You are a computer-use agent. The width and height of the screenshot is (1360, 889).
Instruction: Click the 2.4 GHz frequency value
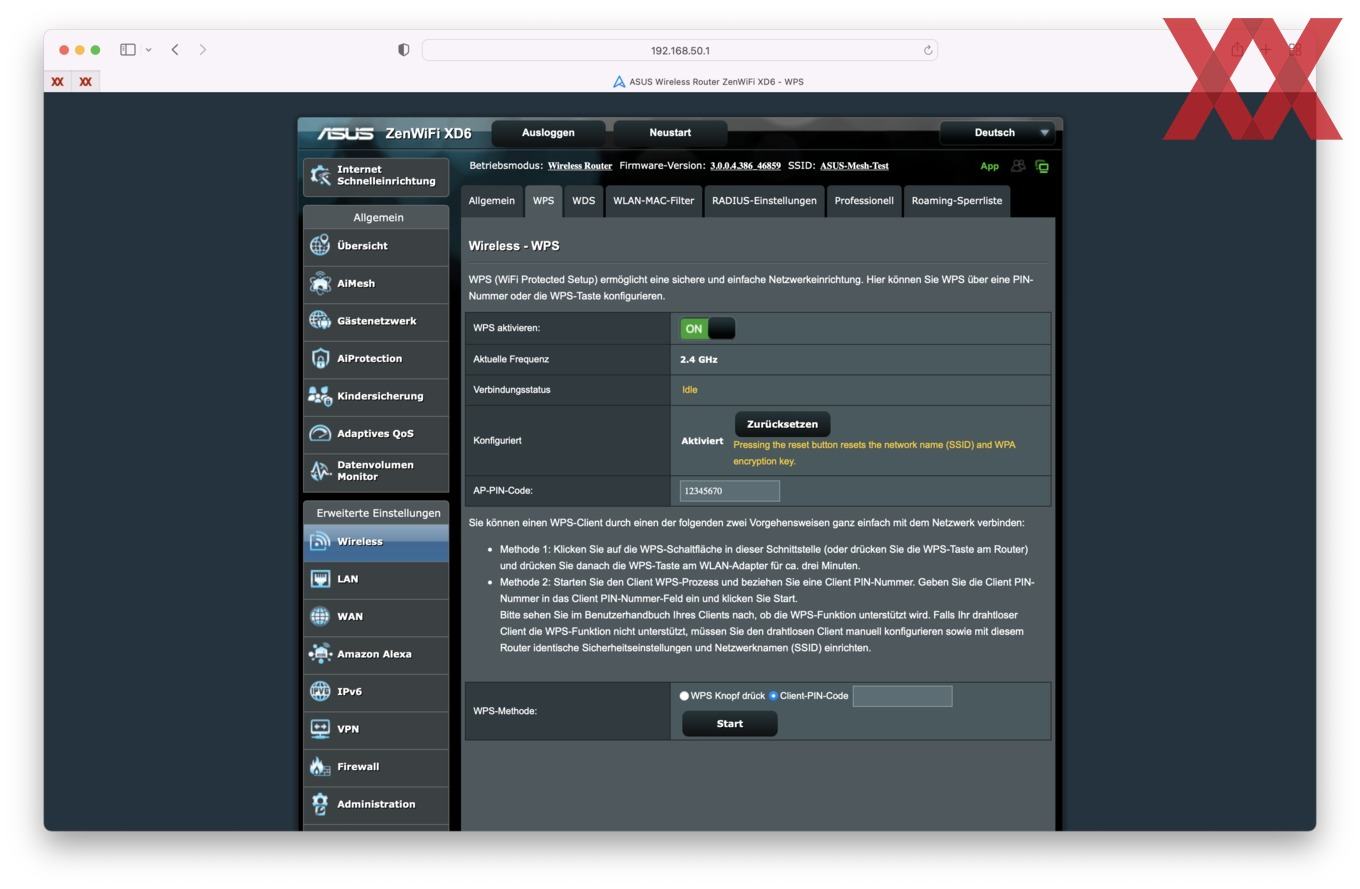pyautogui.click(x=699, y=359)
